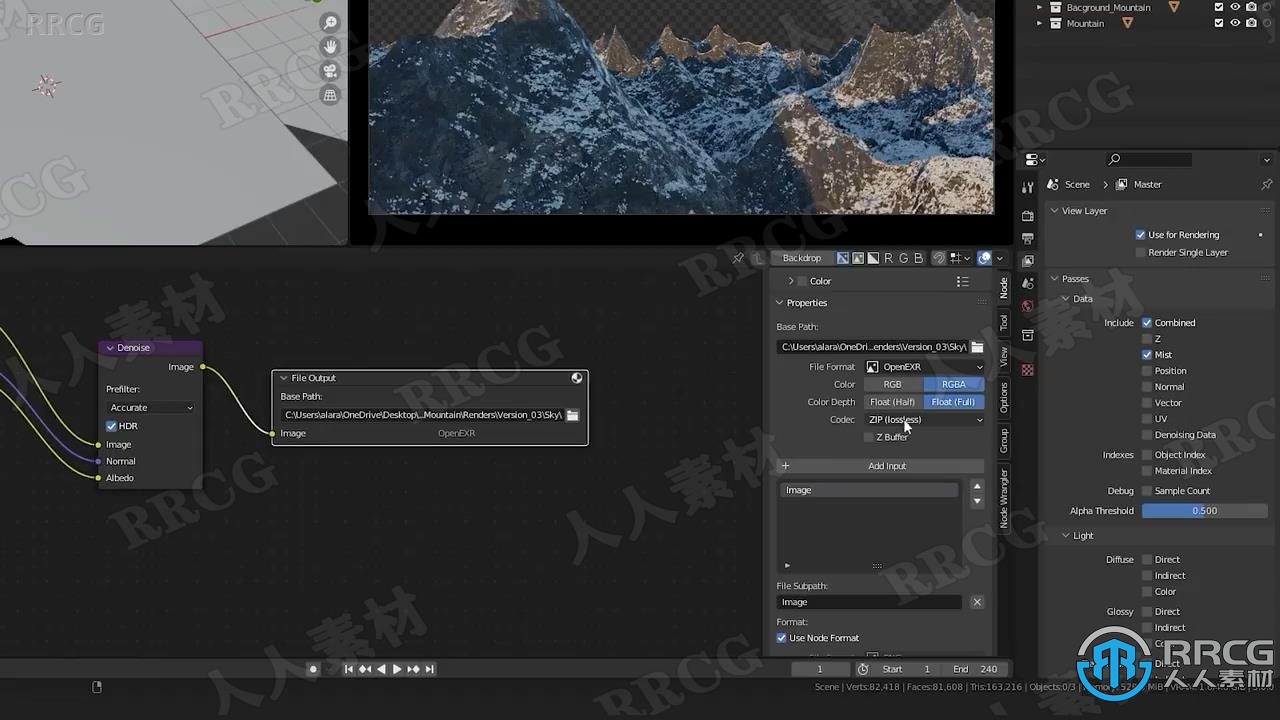Uncheck the Mist pass checkbox
Image resolution: width=1280 pixels, height=720 pixels.
point(1147,355)
